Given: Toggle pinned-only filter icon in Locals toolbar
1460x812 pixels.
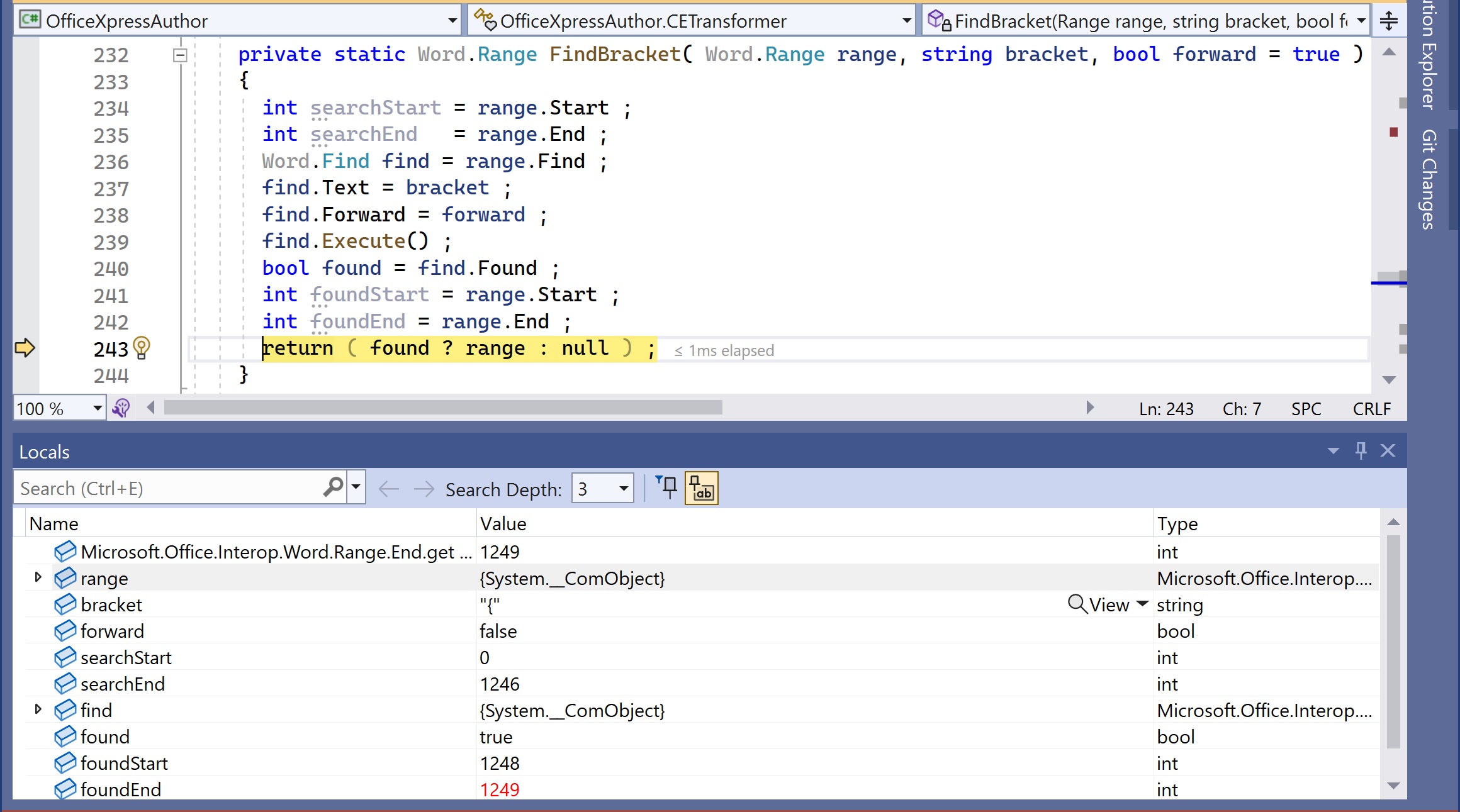Looking at the screenshot, I should pos(666,487).
